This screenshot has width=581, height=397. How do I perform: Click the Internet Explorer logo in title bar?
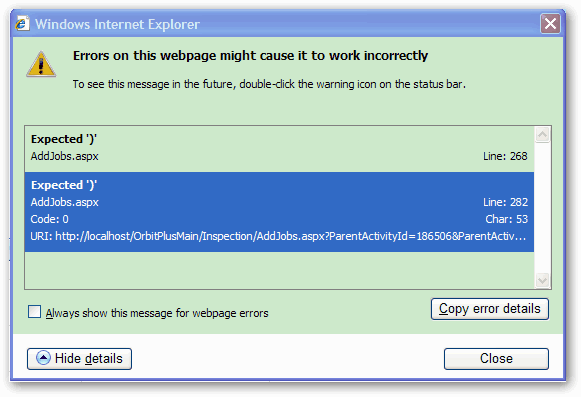click(x=22, y=24)
